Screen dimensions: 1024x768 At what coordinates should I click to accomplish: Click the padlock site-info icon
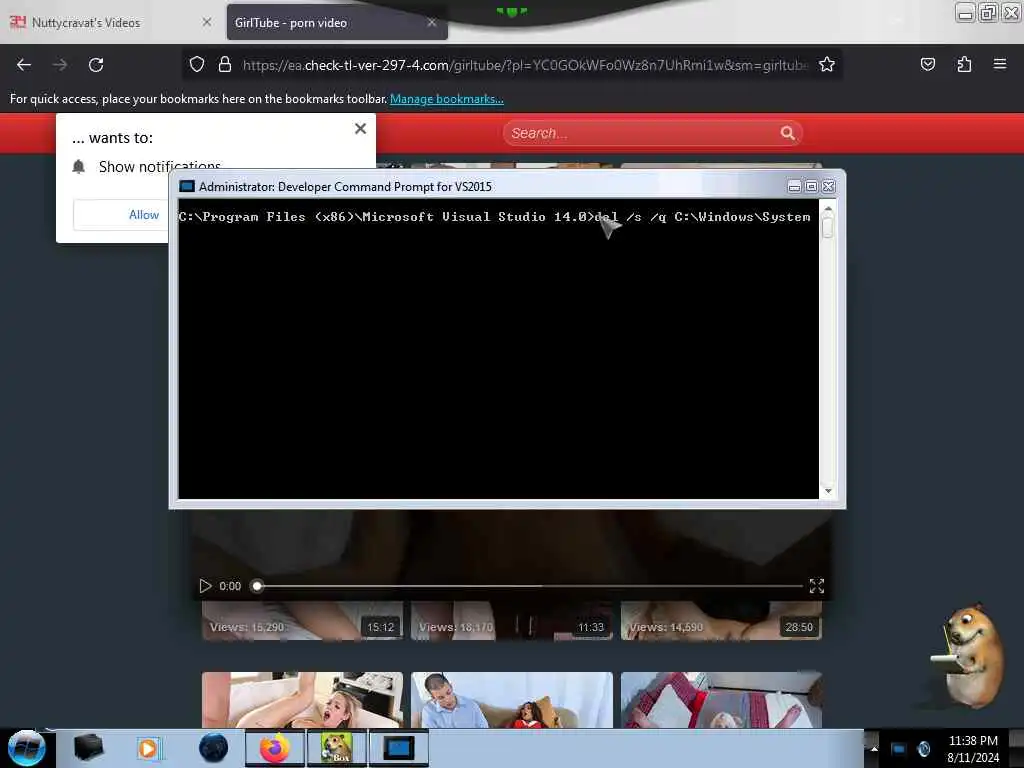225,64
